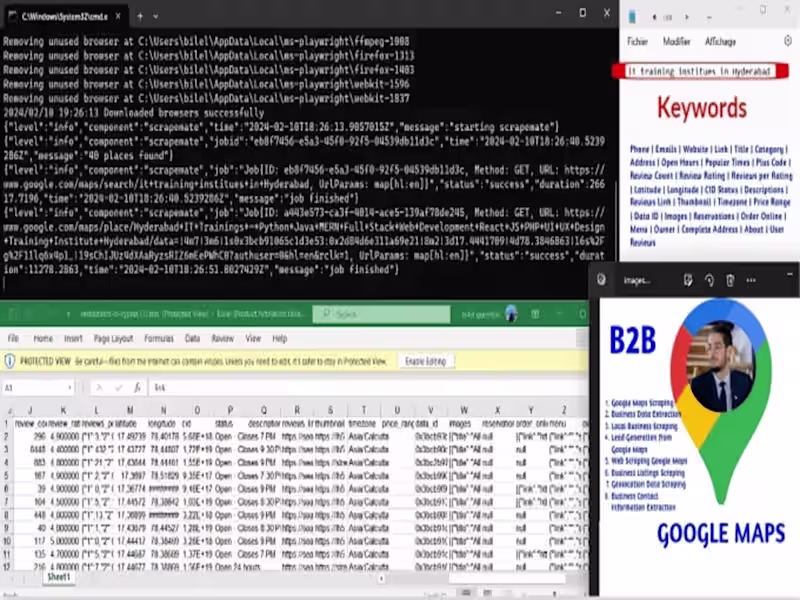Switch to the Review tab in Excel
The height and width of the screenshot is (600, 800).
(x=222, y=338)
